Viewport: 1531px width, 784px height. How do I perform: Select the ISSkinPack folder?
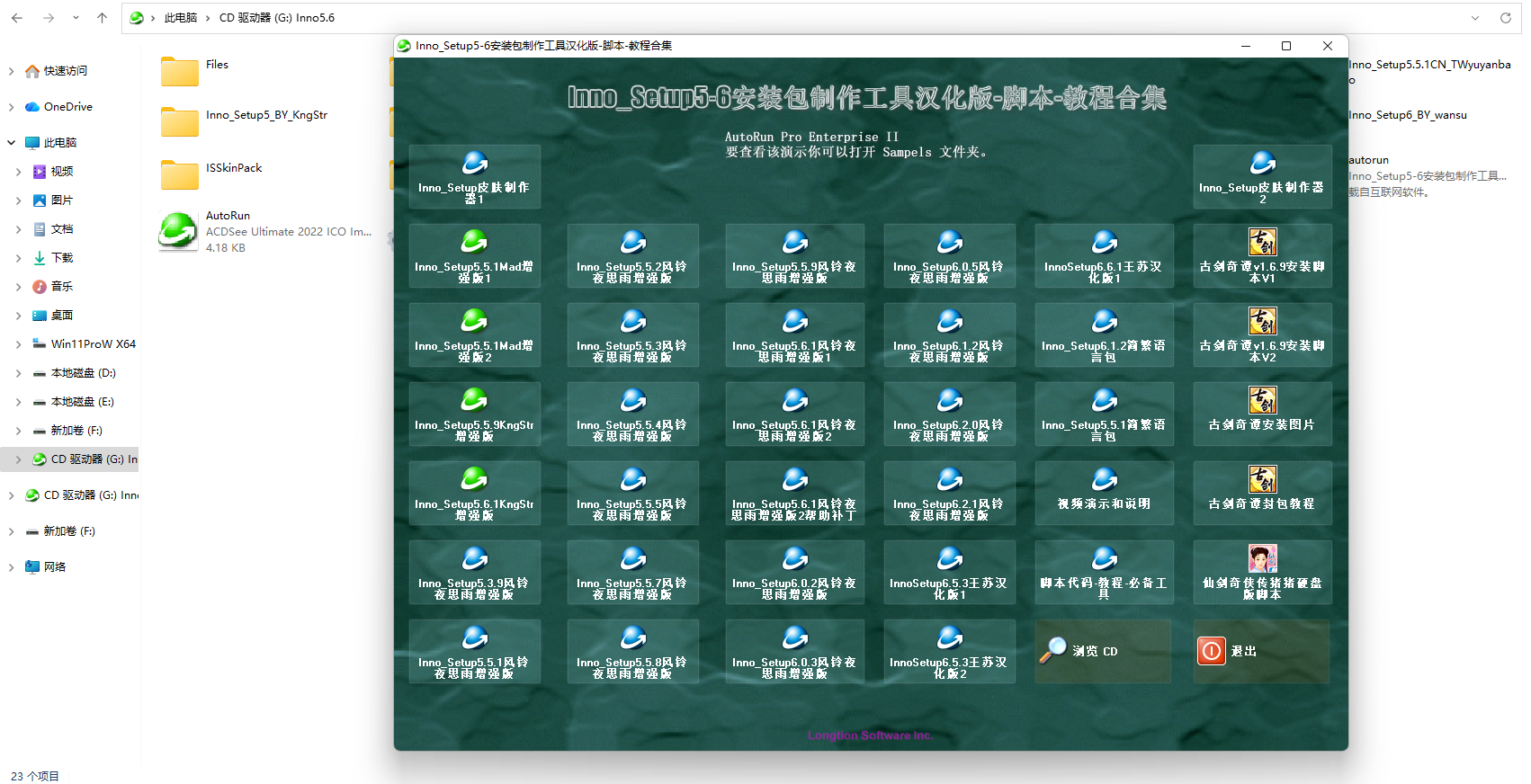pyautogui.click(x=211, y=174)
